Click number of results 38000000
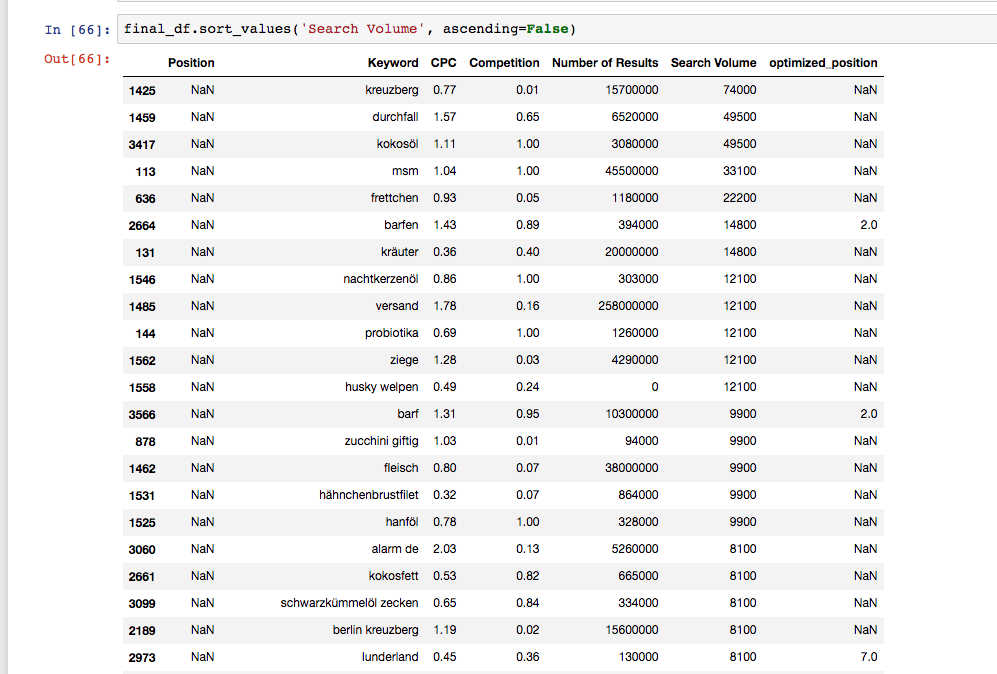This screenshot has width=997, height=674. click(x=631, y=468)
